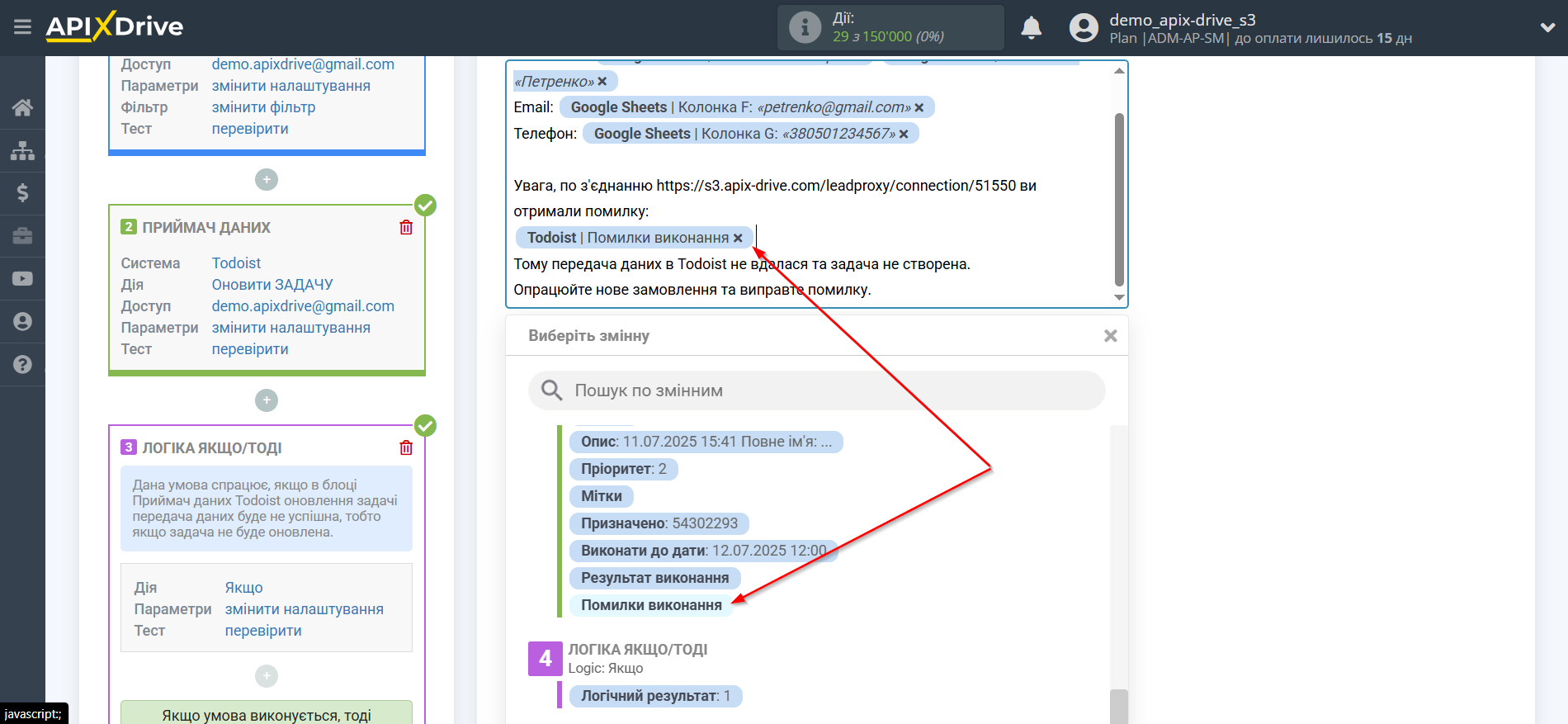Go to Home in the sidebar

22,107
